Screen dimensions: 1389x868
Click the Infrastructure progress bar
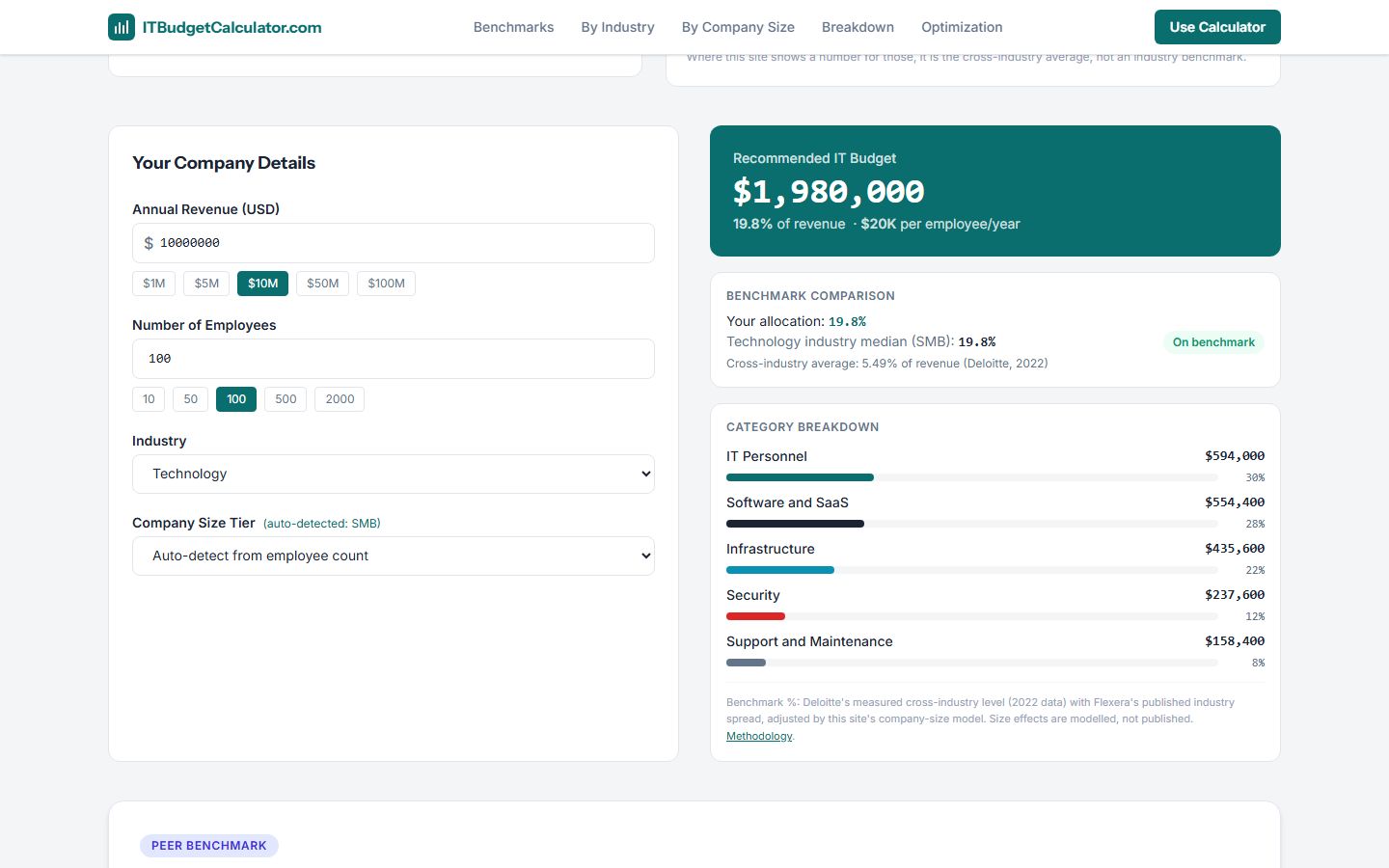(x=971, y=570)
